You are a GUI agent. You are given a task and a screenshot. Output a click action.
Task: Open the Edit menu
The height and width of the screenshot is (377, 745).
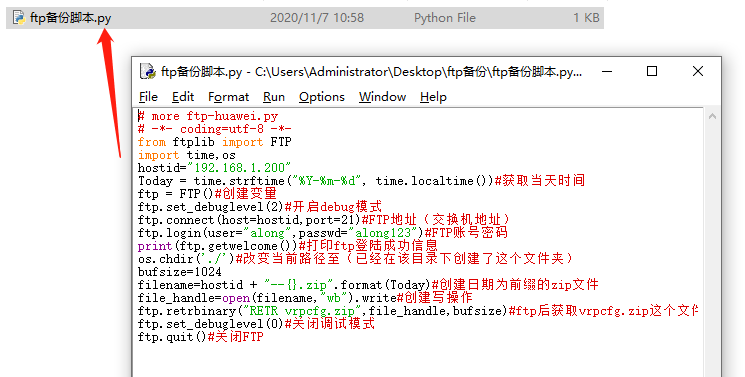pyautogui.click(x=183, y=97)
